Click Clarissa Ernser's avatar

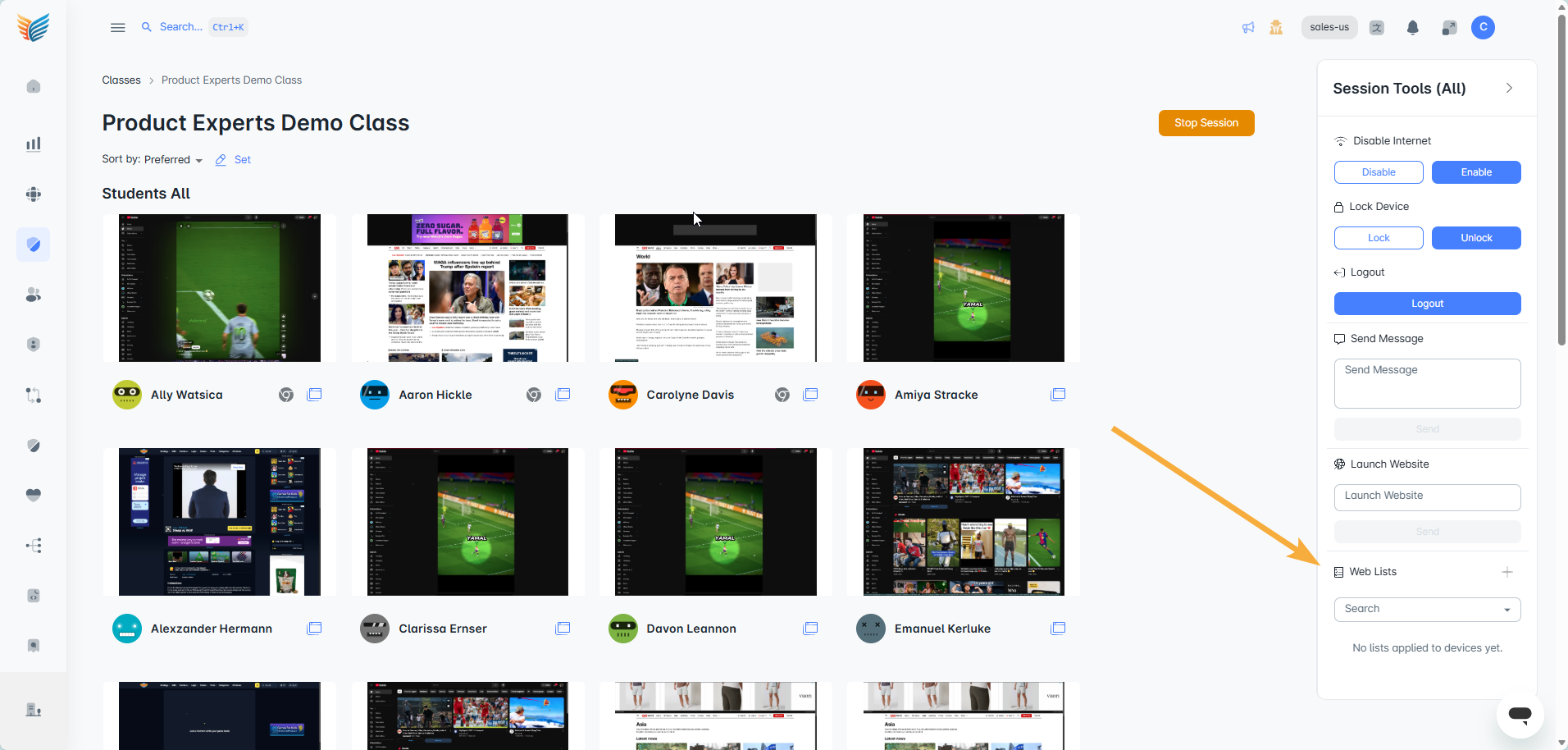point(375,629)
